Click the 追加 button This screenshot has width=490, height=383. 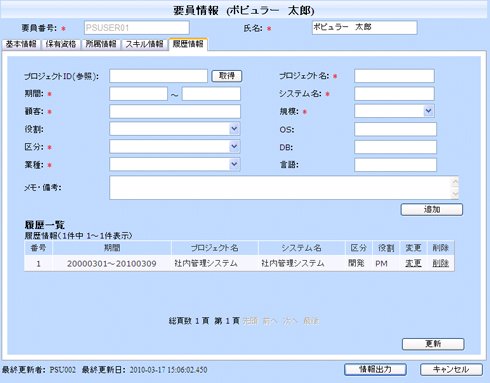click(432, 210)
